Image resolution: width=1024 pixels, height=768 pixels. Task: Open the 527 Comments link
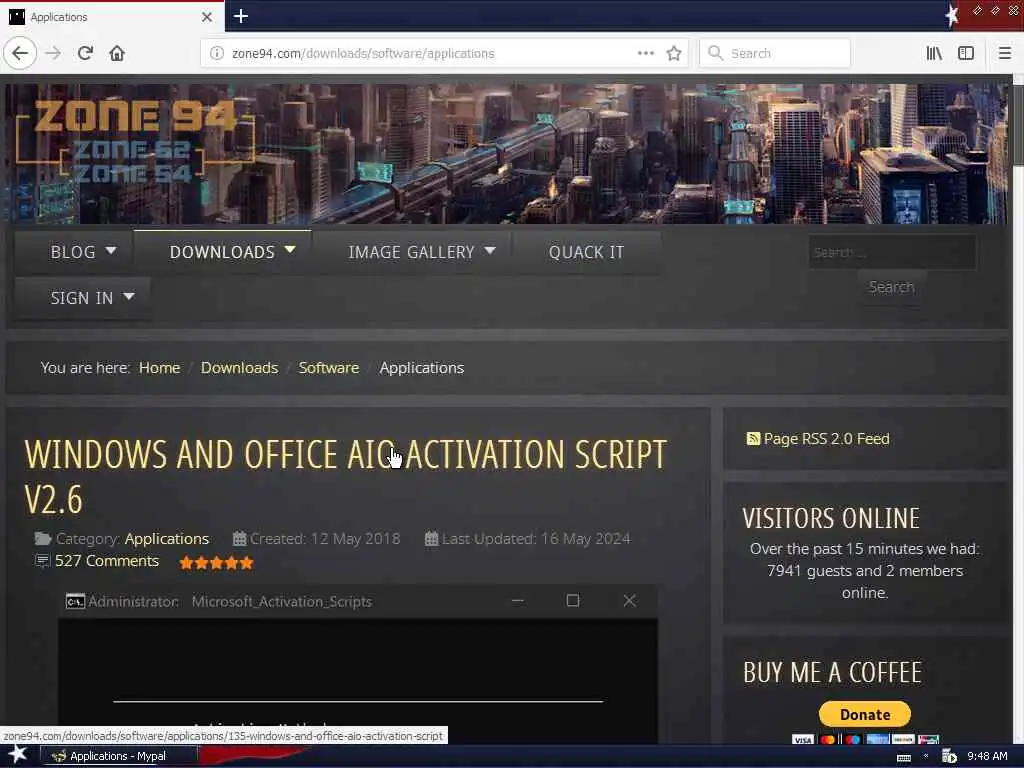pyautogui.click(x=106, y=561)
